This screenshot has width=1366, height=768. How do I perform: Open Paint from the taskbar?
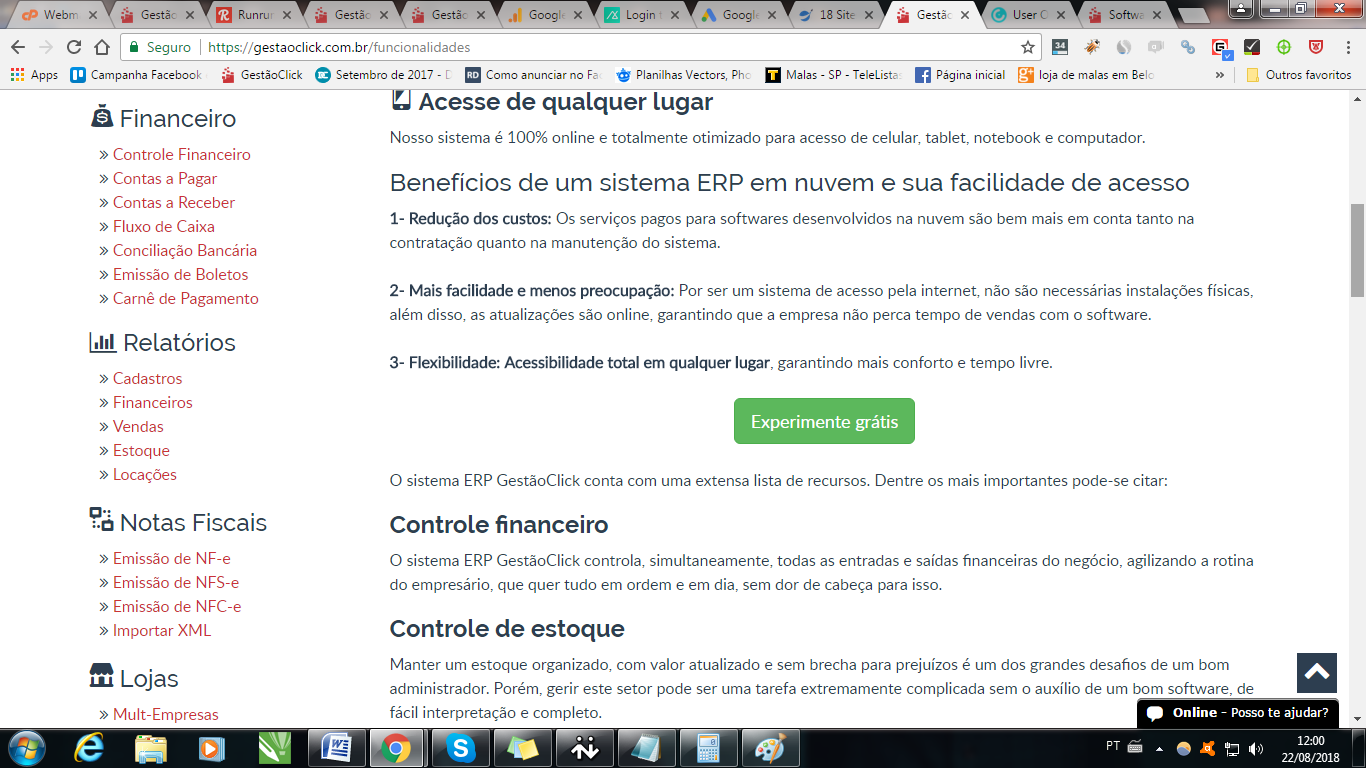770,748
